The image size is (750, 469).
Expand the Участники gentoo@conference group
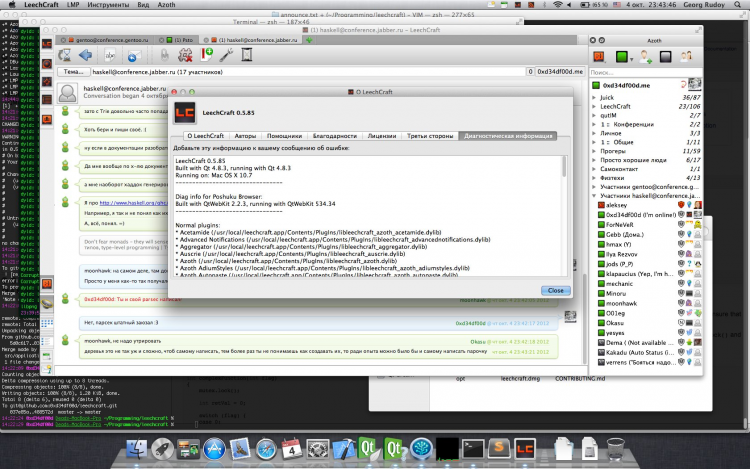(595, 187)
